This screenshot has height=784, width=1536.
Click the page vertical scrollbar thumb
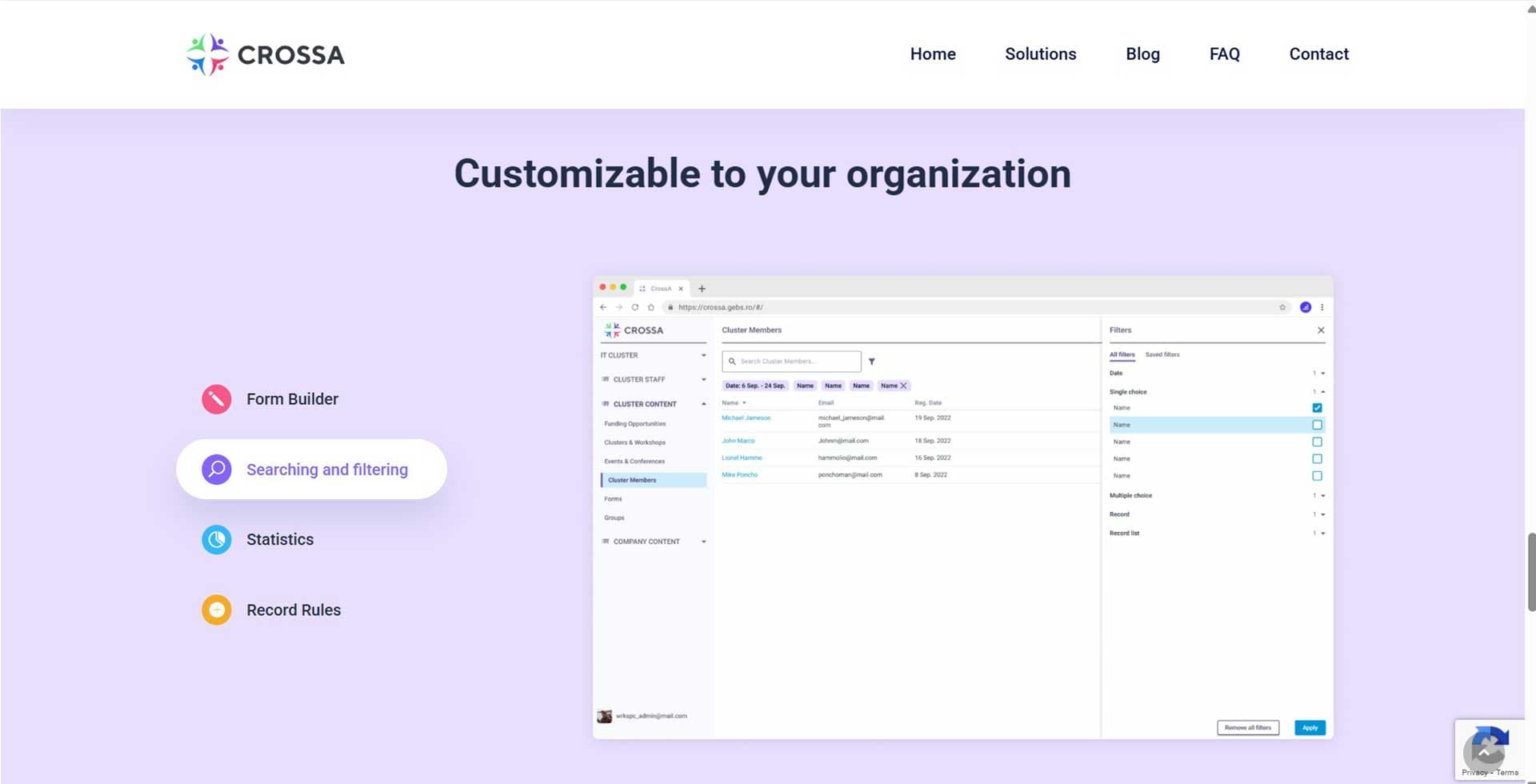point(1531,572)
